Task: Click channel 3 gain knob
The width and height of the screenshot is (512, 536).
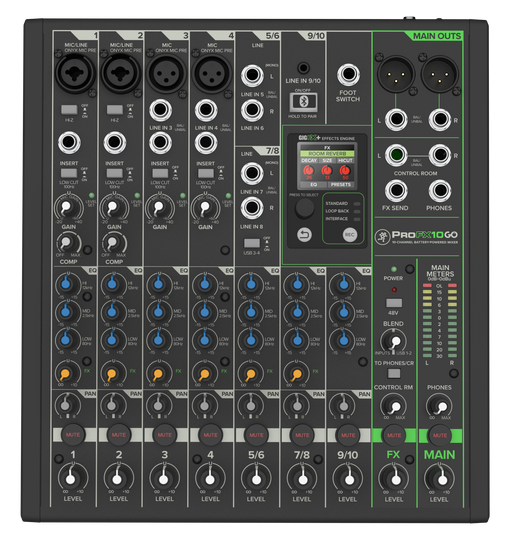Action: pyautogui.click(x=159, y=207)
